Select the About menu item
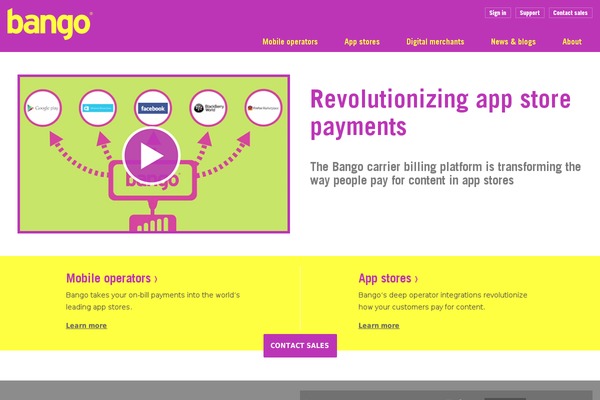600x400 pixels. [571, 42]
